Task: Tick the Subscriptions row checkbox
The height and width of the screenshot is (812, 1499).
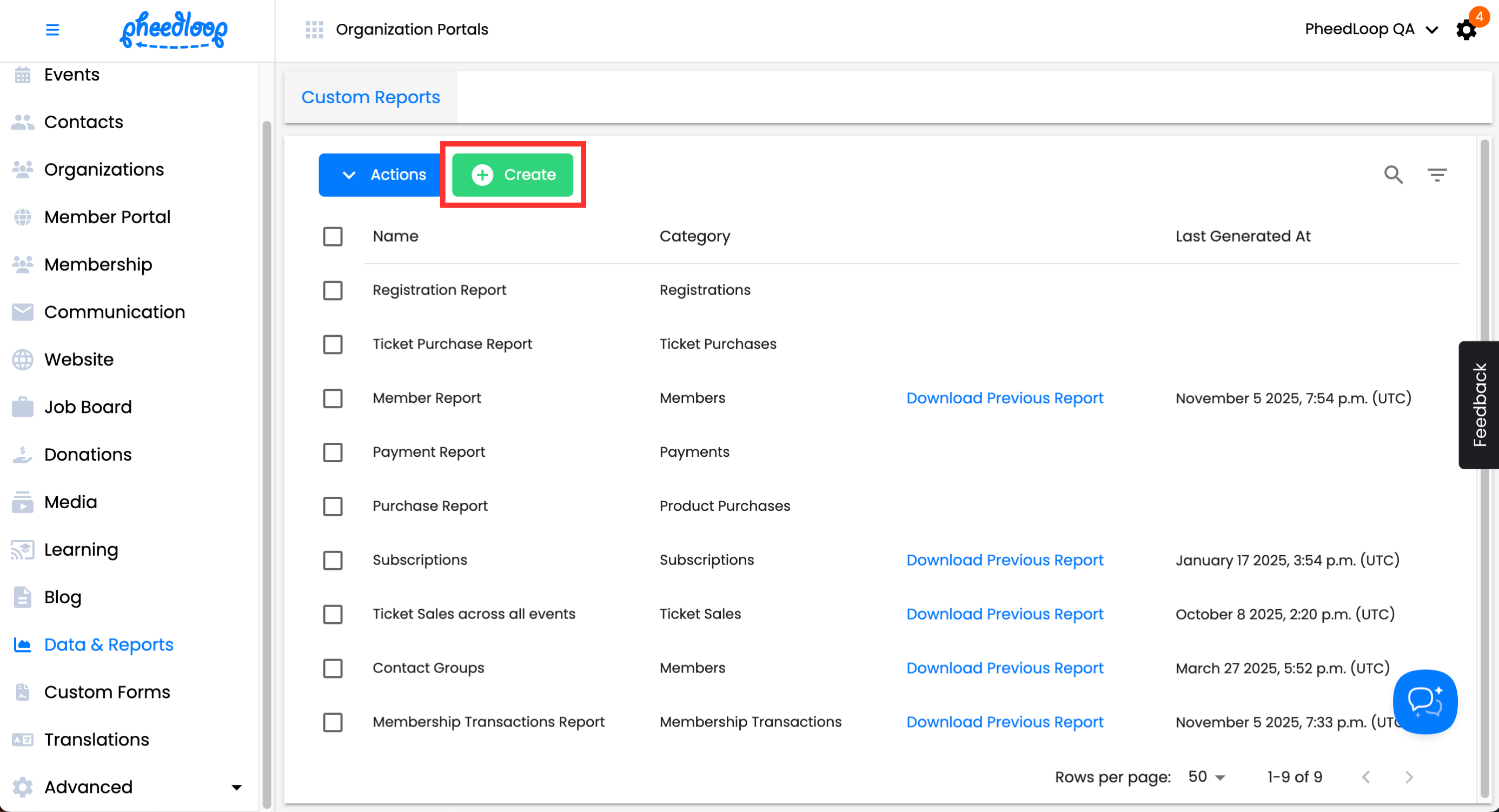Action: [333, 560]
